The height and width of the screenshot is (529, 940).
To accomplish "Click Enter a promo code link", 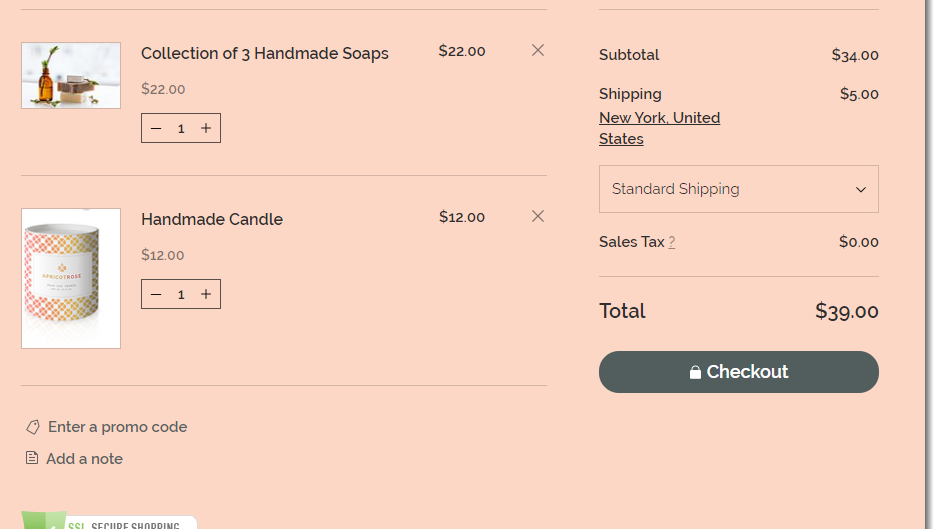I will (117, 427).
